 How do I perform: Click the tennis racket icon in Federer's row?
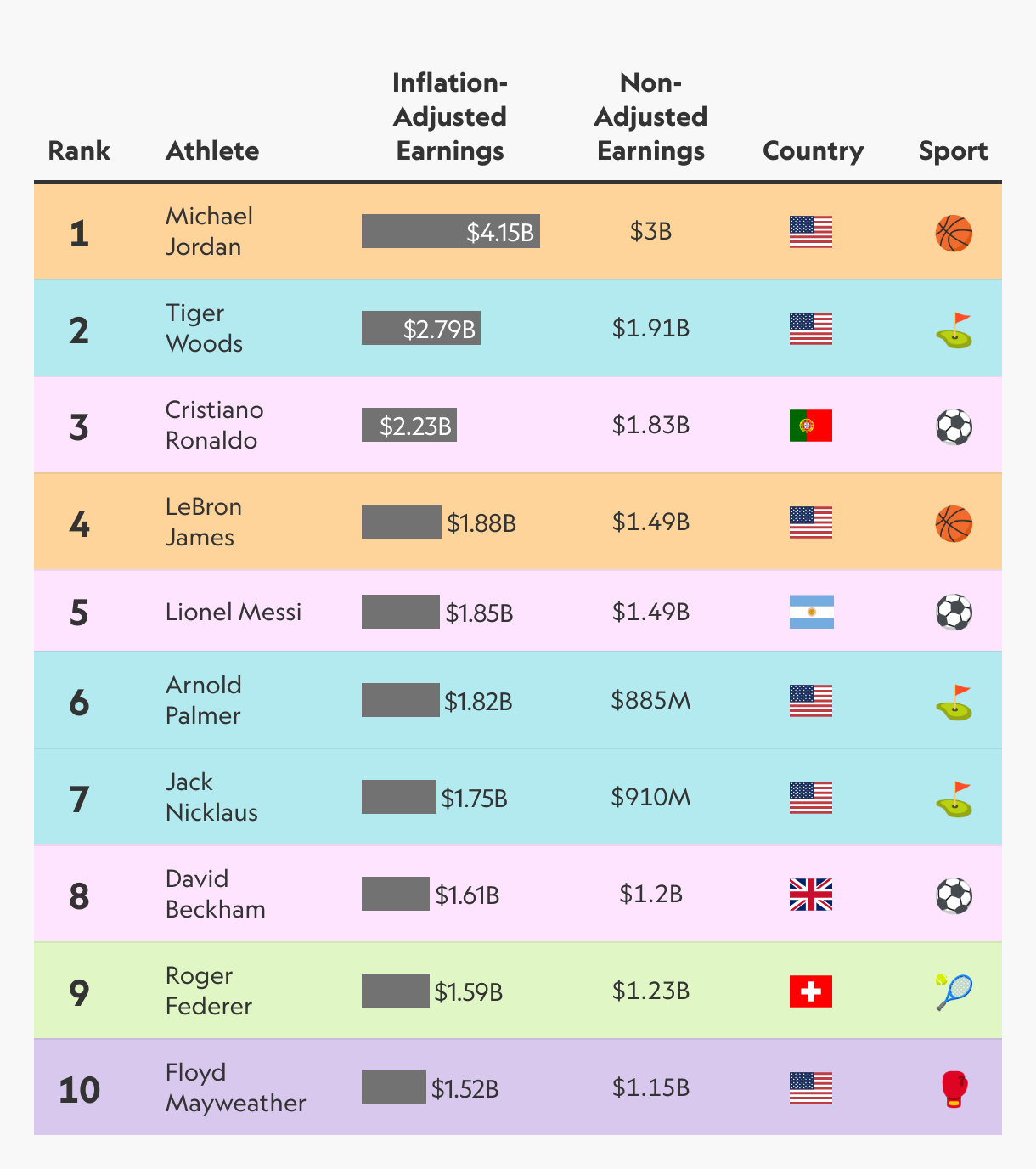pyautogui.click(x=954, y=991)
